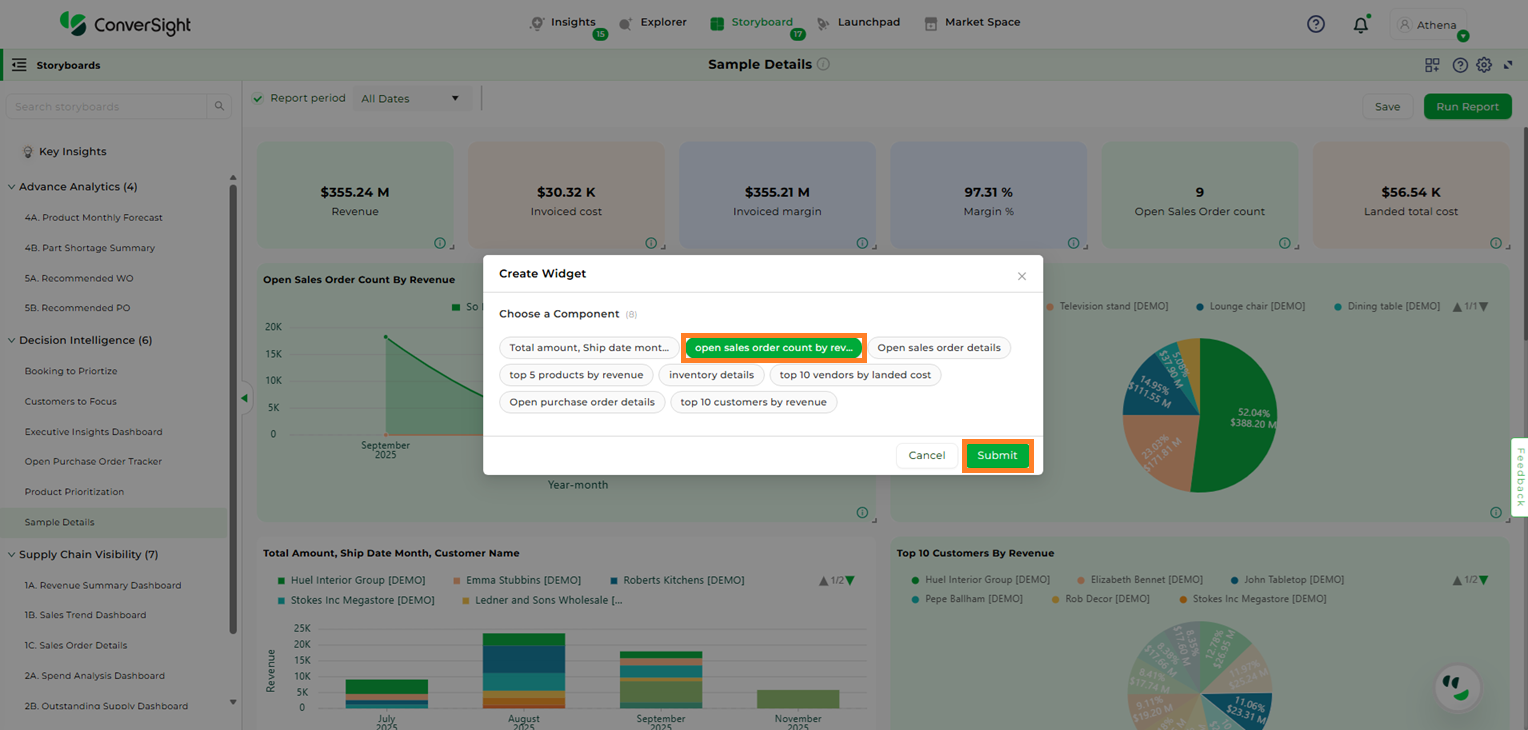The height and width of the screenshot is (730, 1528).
Task: Click the search storyboards magnifier icon
Action: [219, 107]
